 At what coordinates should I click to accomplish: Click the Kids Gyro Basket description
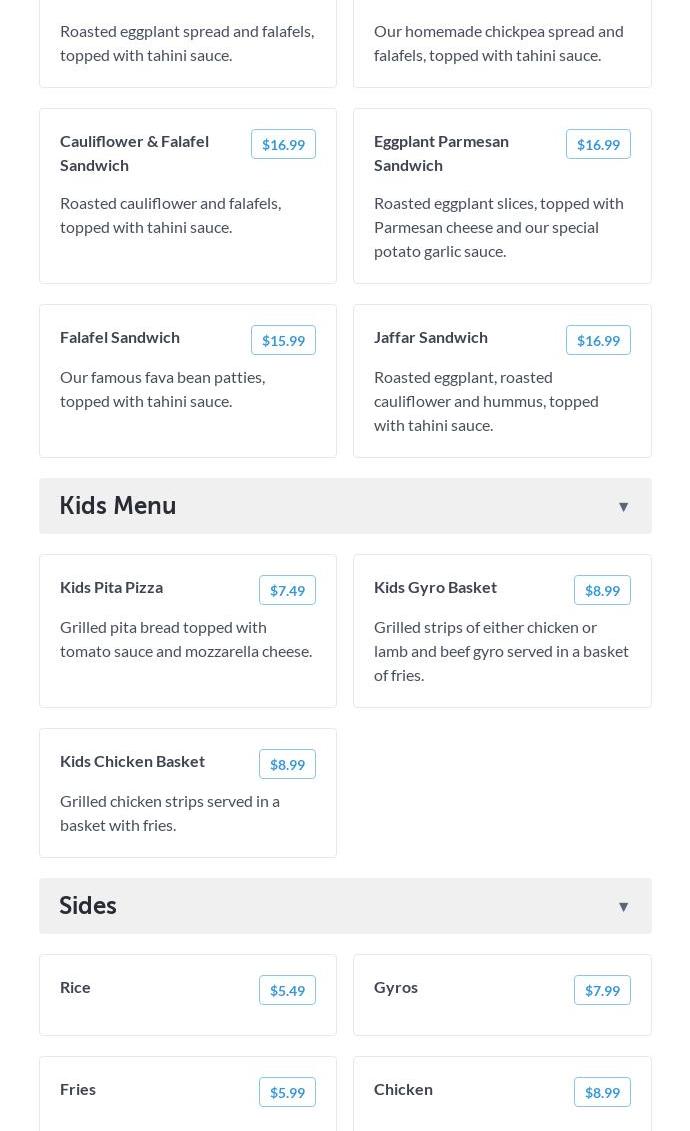(501, 651)
